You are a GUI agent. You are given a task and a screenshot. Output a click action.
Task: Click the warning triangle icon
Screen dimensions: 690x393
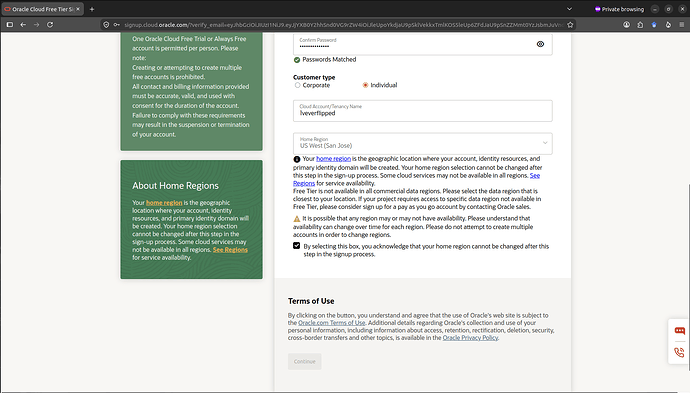click(297, 219)
